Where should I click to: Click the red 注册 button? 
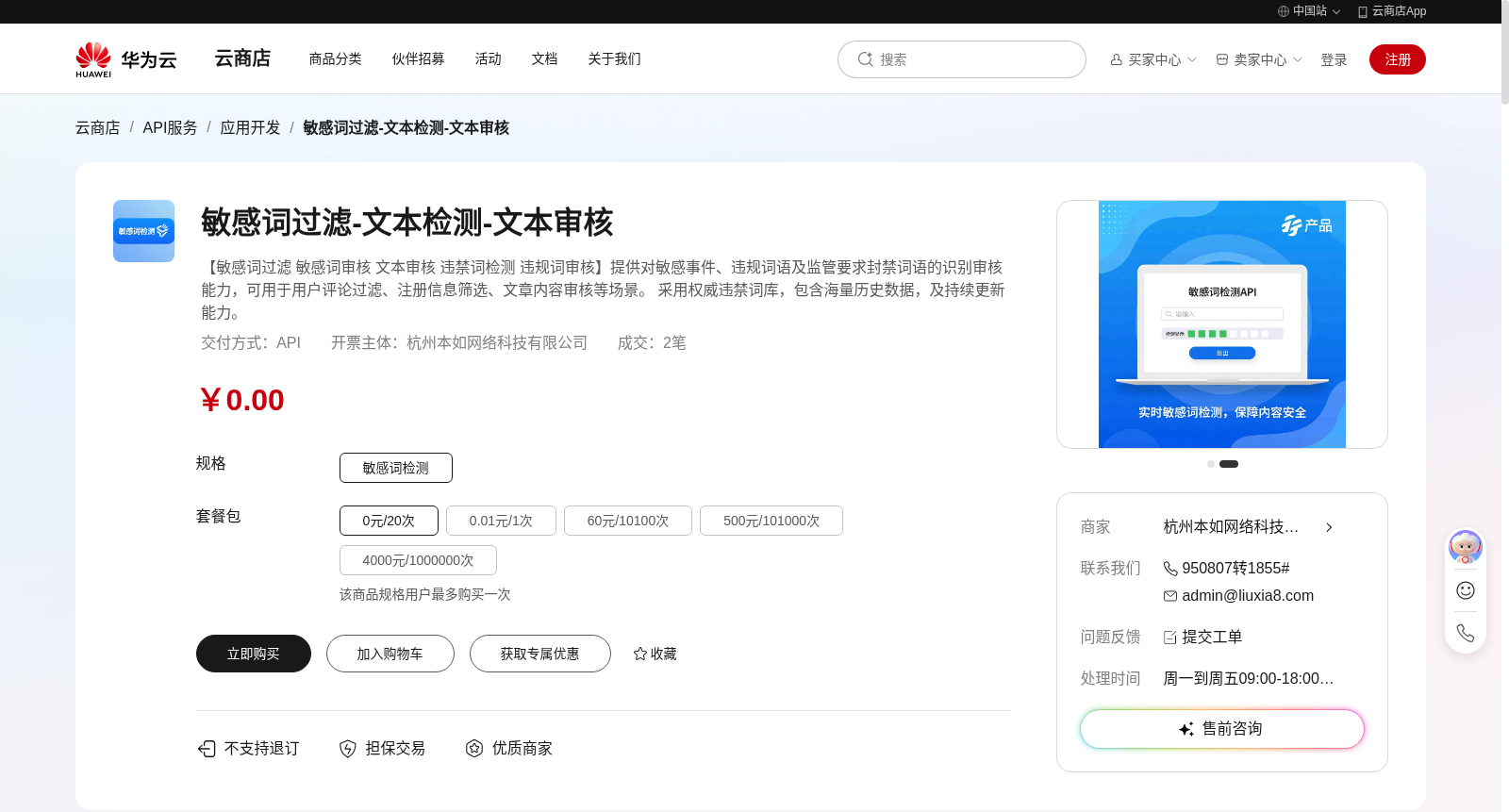tap(1398, 59)
